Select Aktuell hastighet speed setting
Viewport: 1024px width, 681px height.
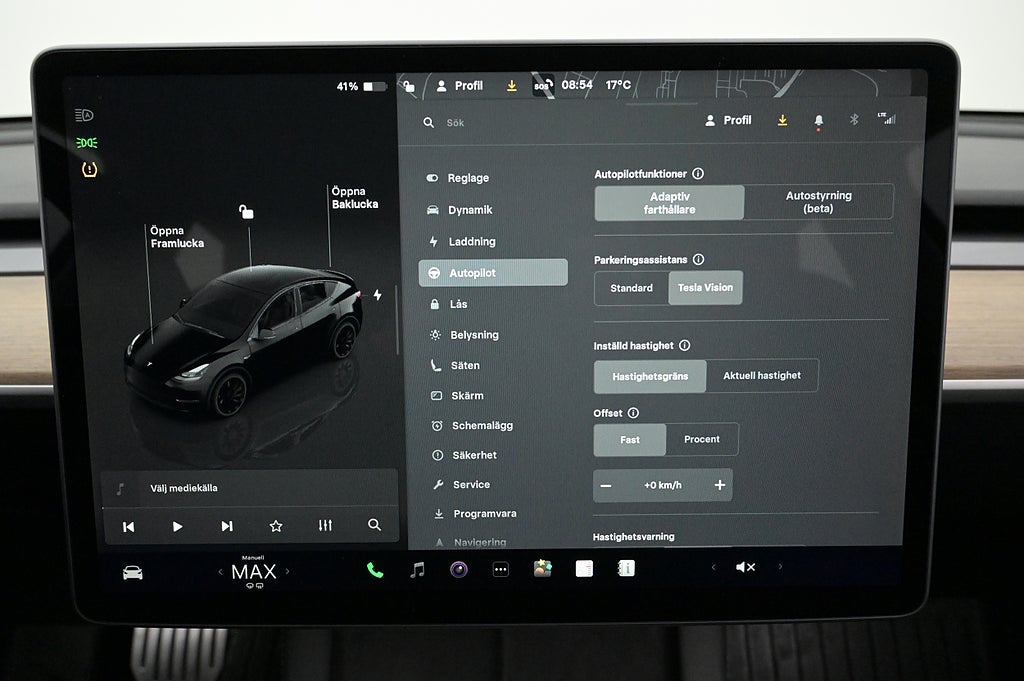[x=761, y=376]
